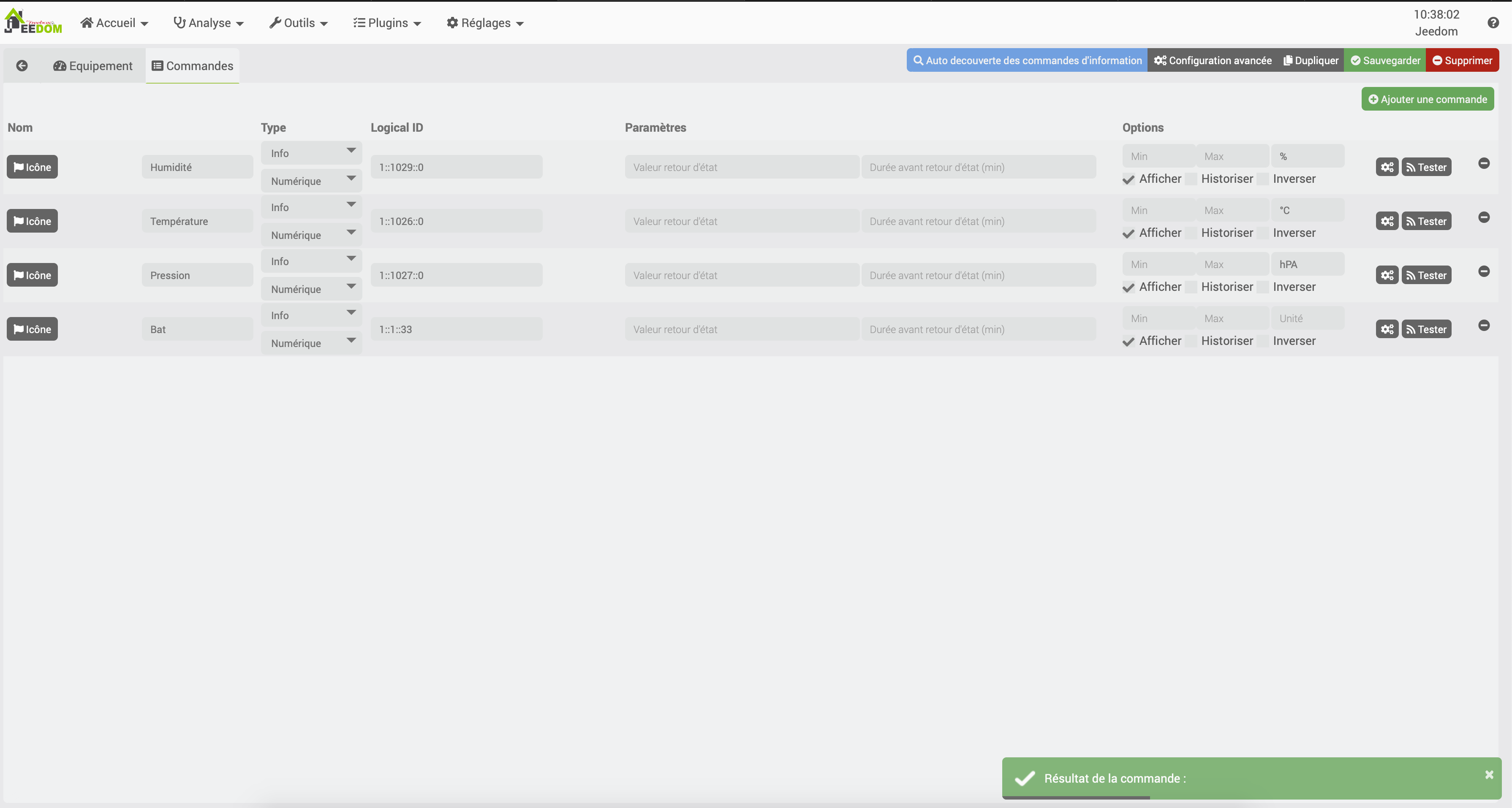Enable Historiser for the Température command

[x=1191, y=233]
